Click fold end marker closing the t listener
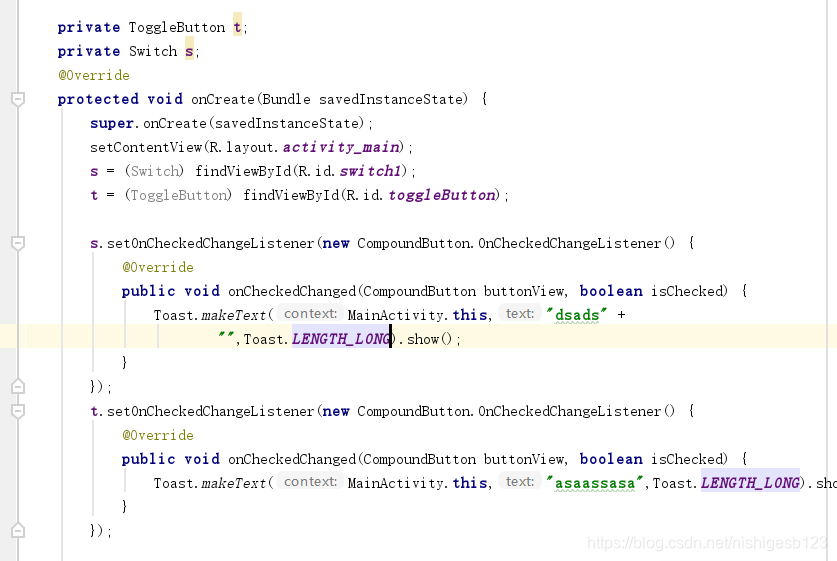Viewport: 837px width, 561px height. coord(18,531)
